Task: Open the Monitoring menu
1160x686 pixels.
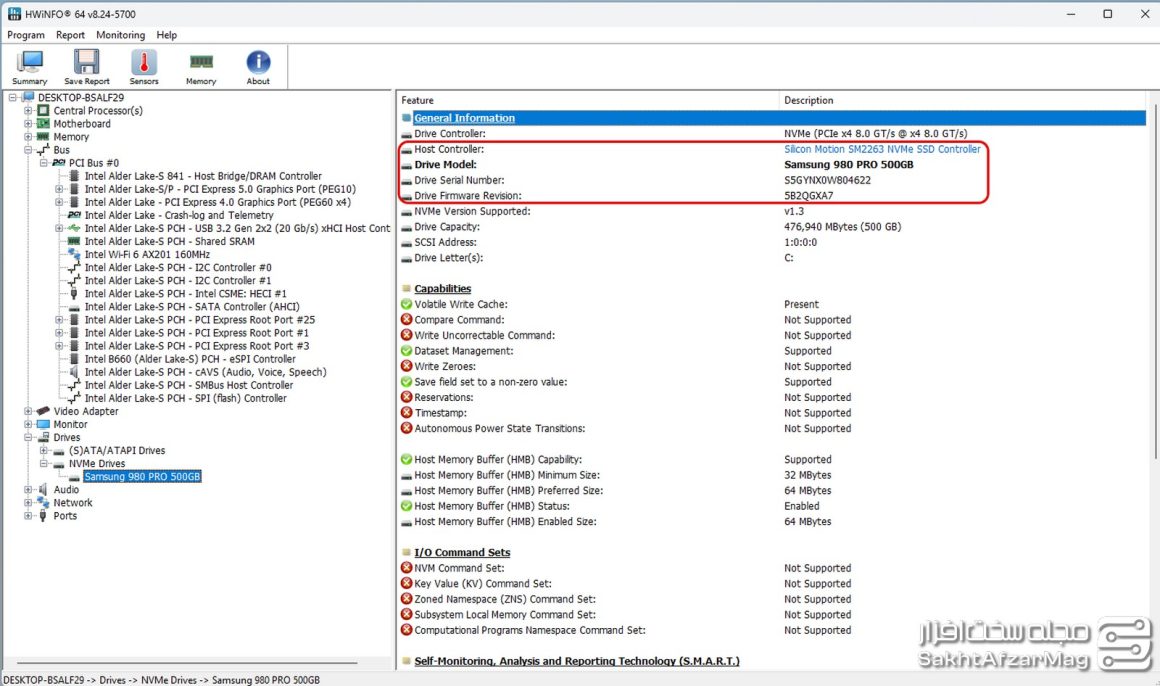Action: pos(120,35)
